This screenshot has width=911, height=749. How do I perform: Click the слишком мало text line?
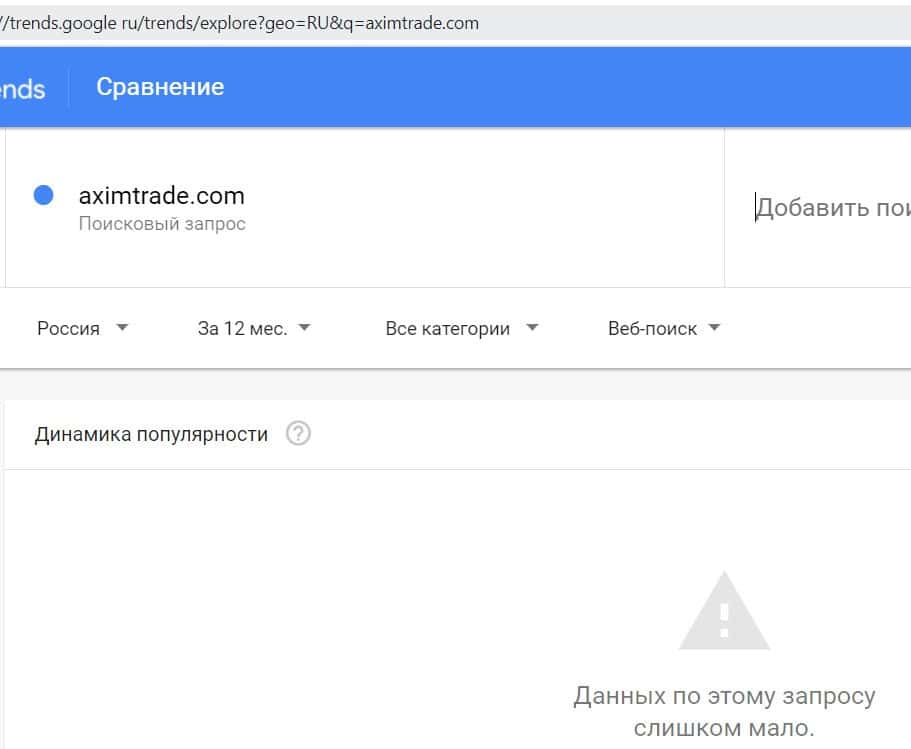click(724, 727)
